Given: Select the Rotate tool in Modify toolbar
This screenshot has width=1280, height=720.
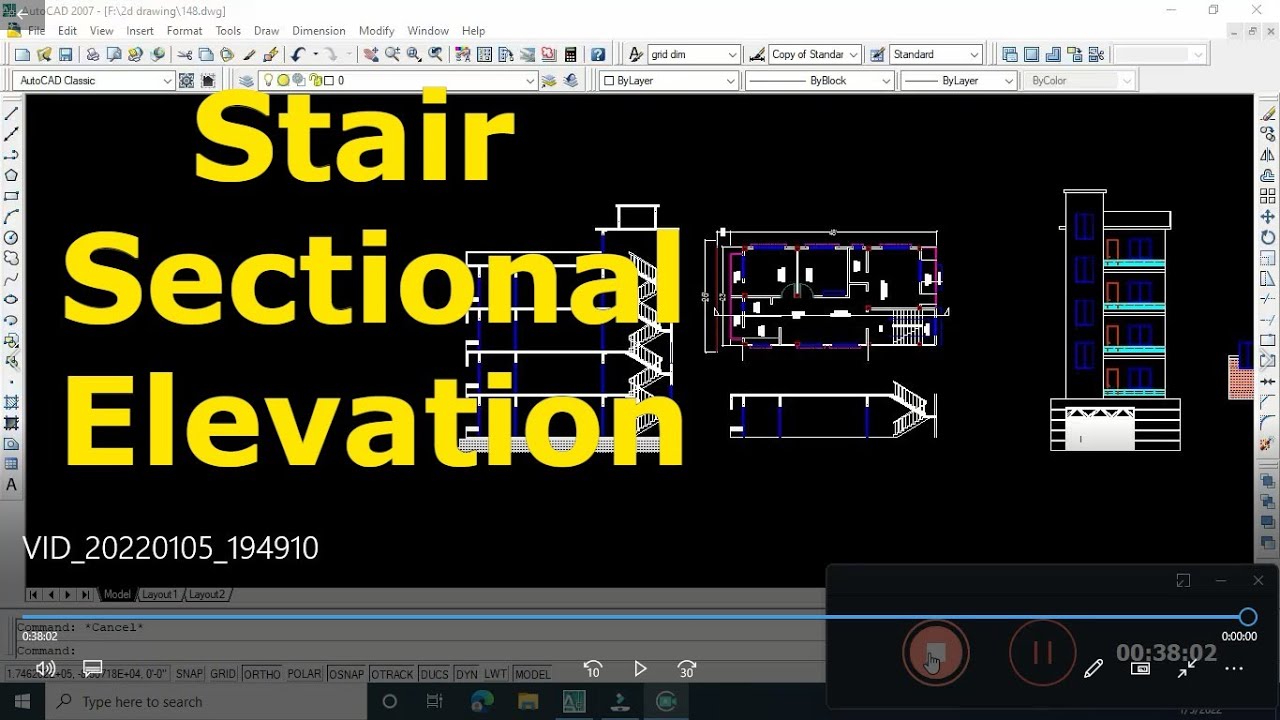Looking at the screenshot, I should coord(1268,238).
